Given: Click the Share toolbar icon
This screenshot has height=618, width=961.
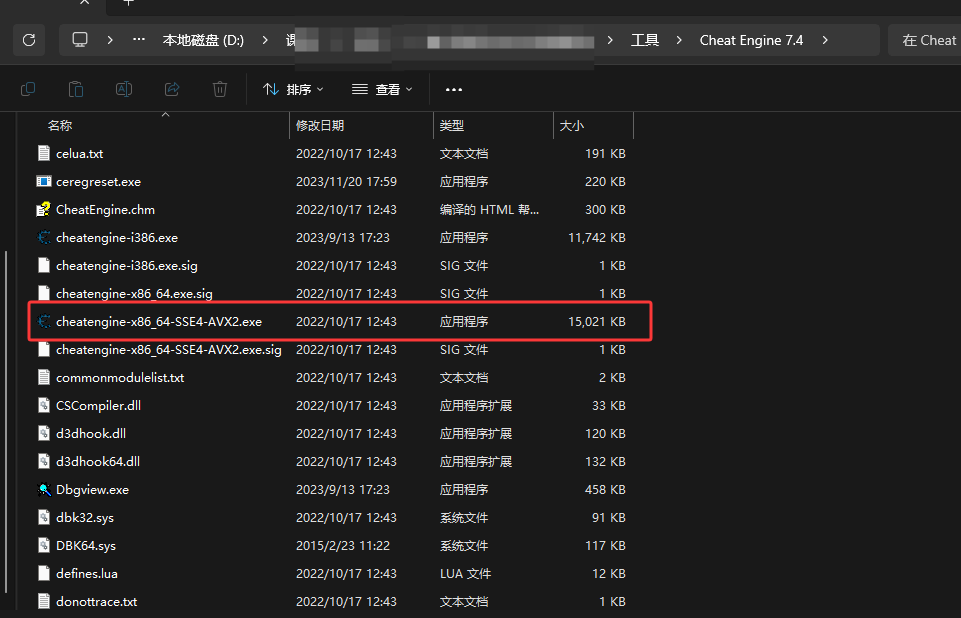Looking at the screenshot, I should [172, 90].
